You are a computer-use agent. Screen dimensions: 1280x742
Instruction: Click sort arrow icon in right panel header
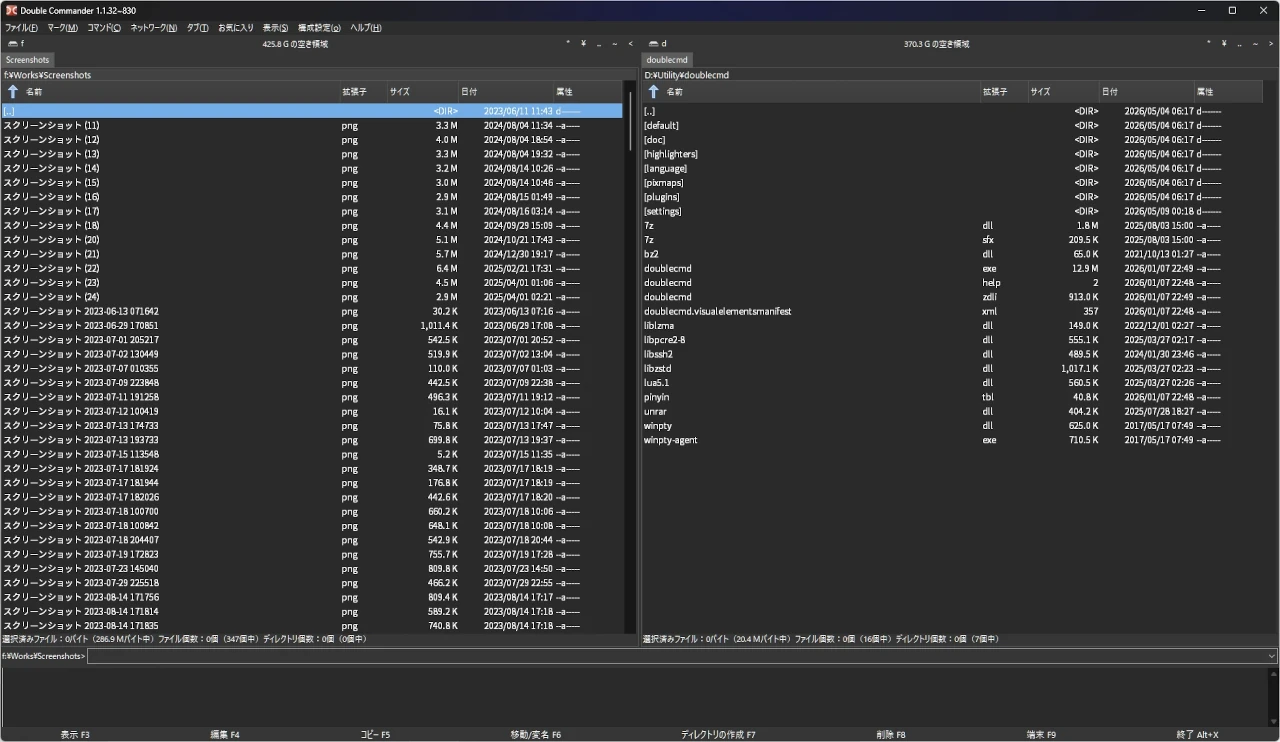pos(653,92)
